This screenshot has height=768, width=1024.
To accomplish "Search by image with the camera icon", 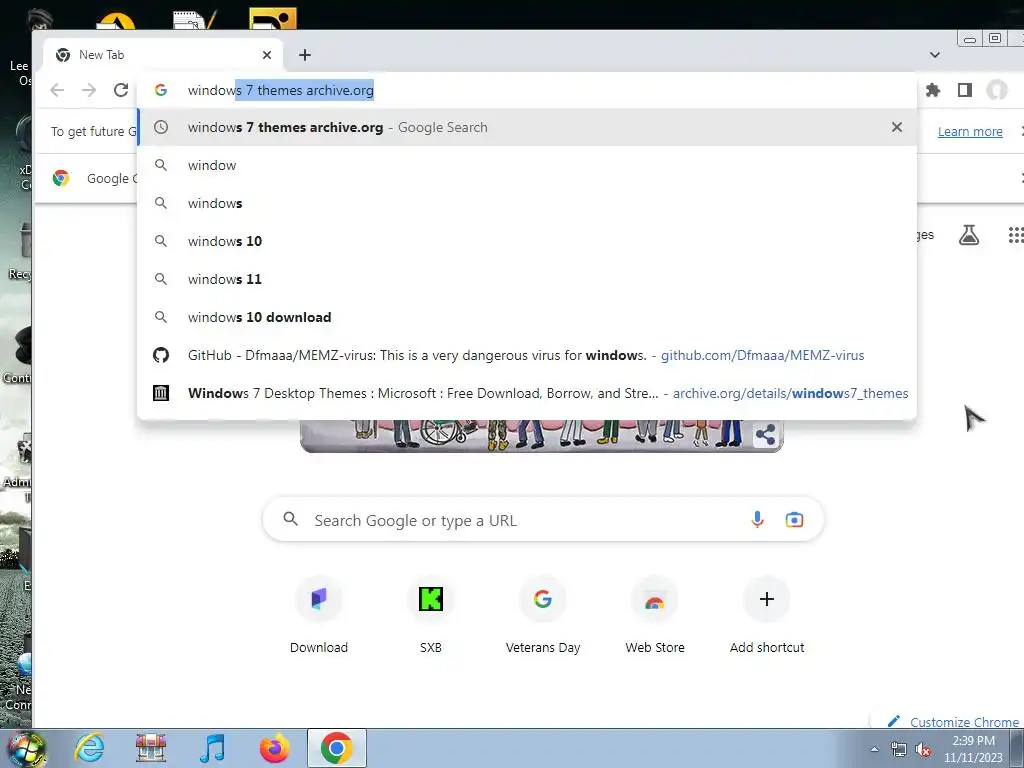I will point(794,520).
